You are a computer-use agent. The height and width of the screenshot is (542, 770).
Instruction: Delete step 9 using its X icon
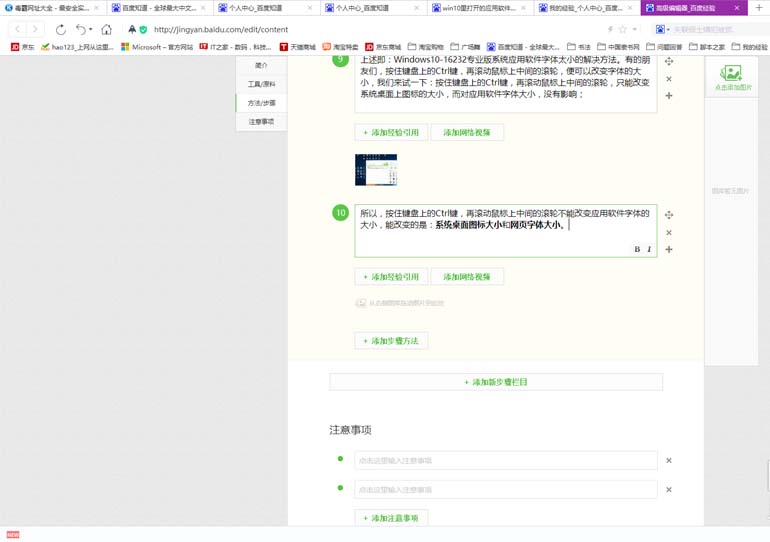pos(669,79)
